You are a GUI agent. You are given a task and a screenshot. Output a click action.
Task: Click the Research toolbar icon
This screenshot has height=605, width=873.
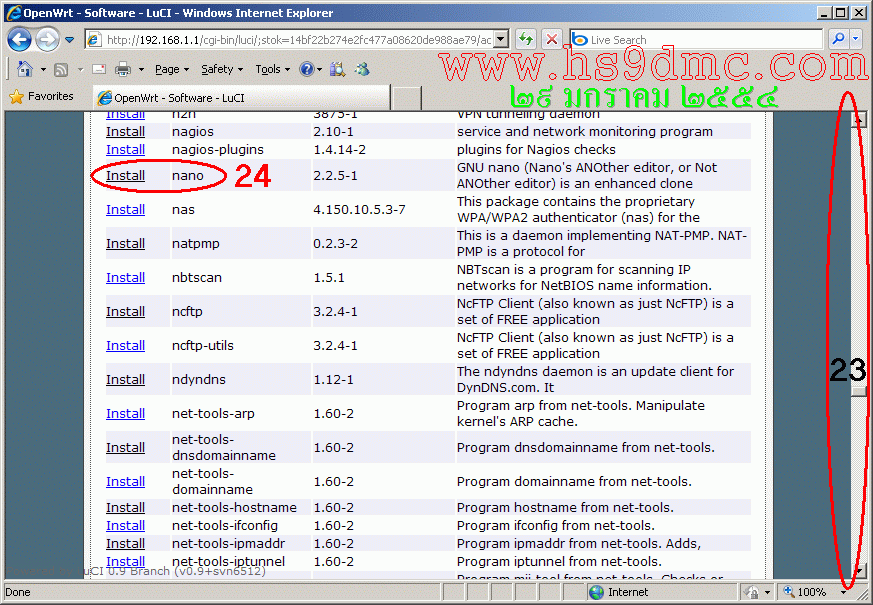tap(337, 69)
